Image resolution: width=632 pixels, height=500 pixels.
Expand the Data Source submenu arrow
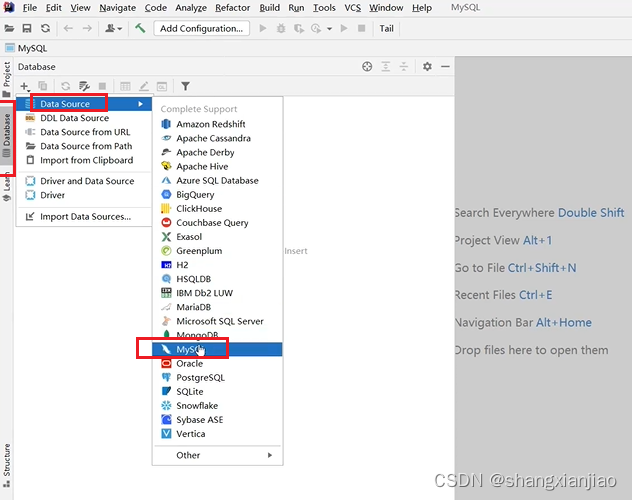tap(140, 104)
